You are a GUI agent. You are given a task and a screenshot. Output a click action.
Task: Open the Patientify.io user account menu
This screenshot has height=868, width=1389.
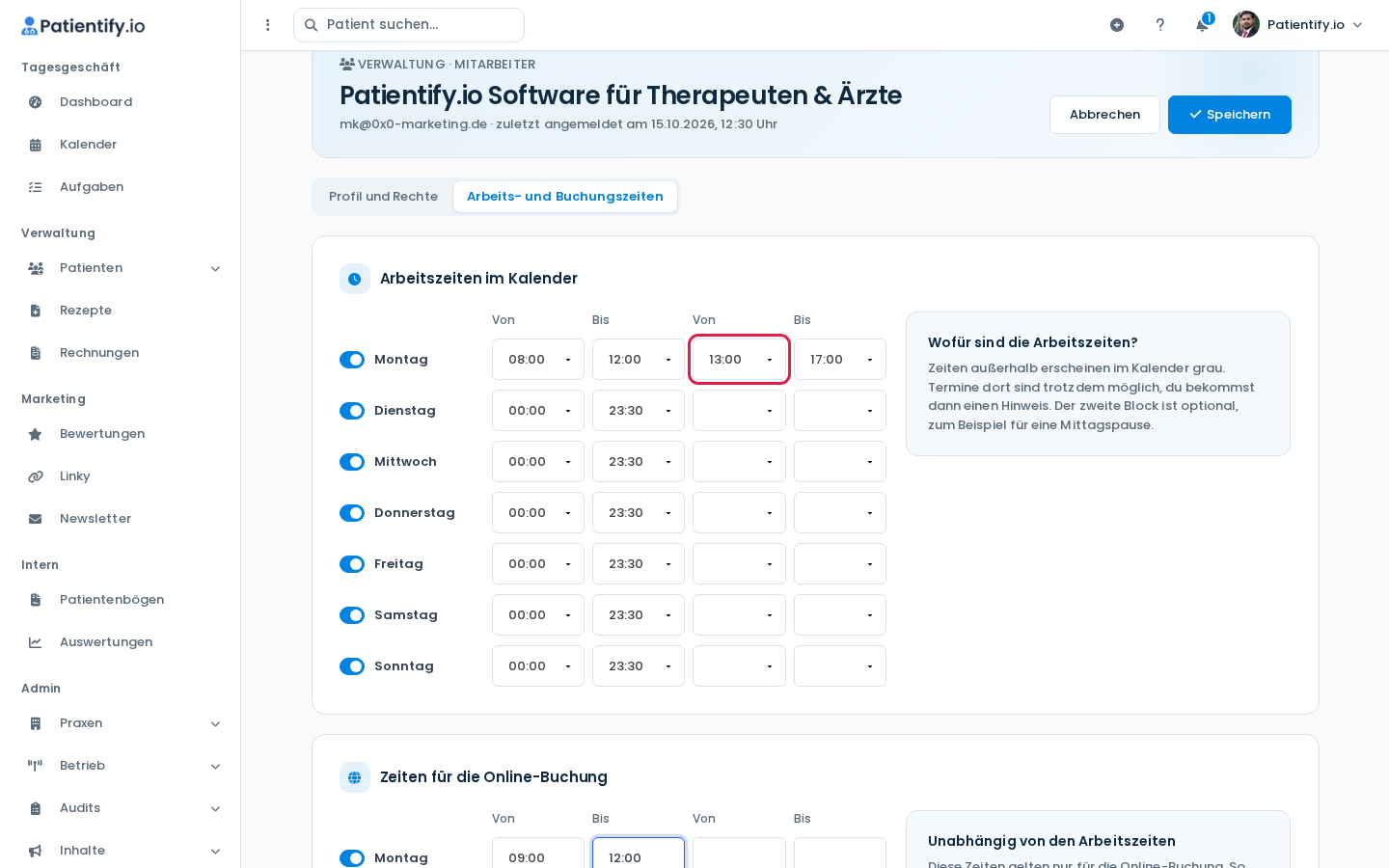click(1298, 25)
